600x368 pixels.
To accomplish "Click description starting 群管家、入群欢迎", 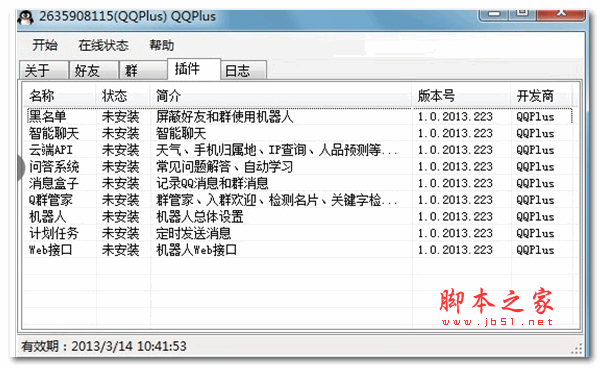I will [276, 200].
